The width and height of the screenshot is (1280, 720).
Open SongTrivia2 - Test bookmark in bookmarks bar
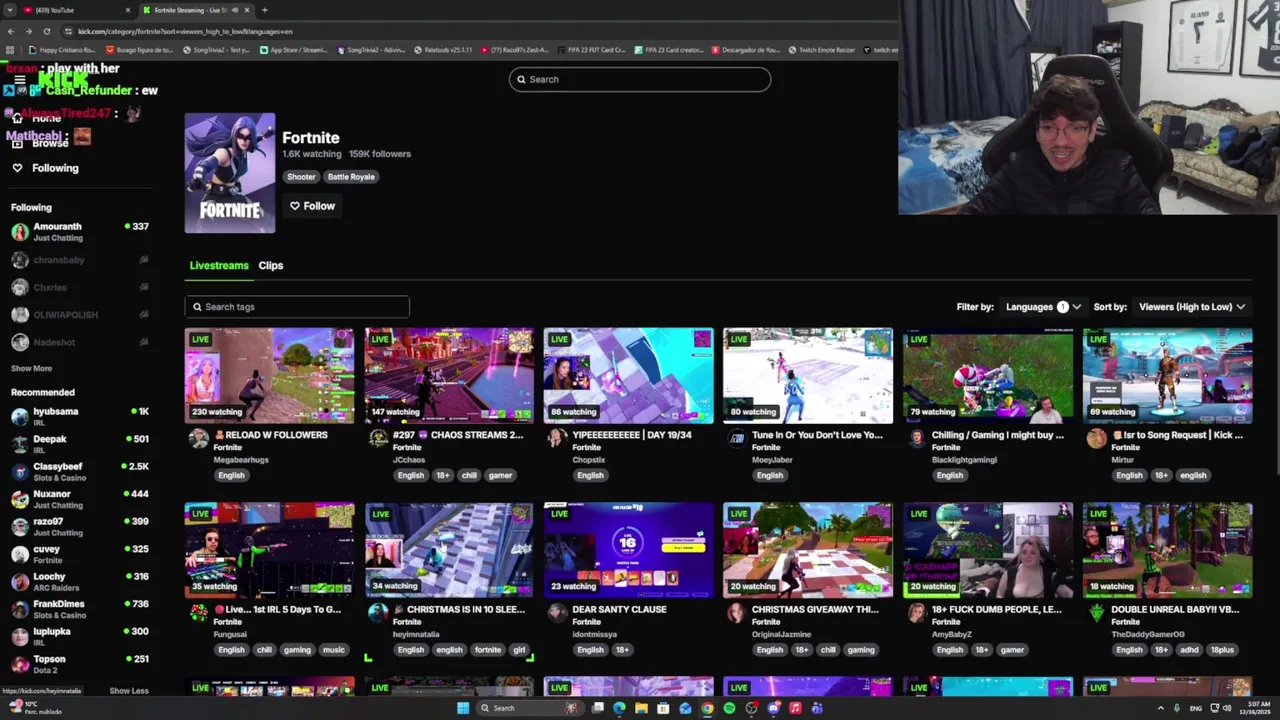pyautogui.click(x=215, y=50)
